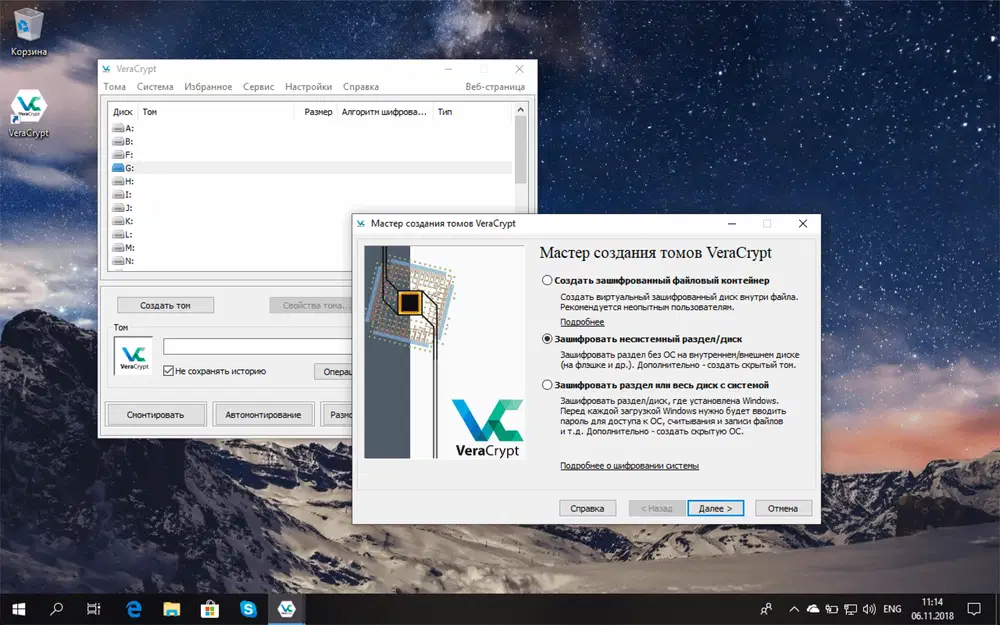Click the VeraCrypt logo beside the Том field
The image size is (1000, 625).
(133, 355)
